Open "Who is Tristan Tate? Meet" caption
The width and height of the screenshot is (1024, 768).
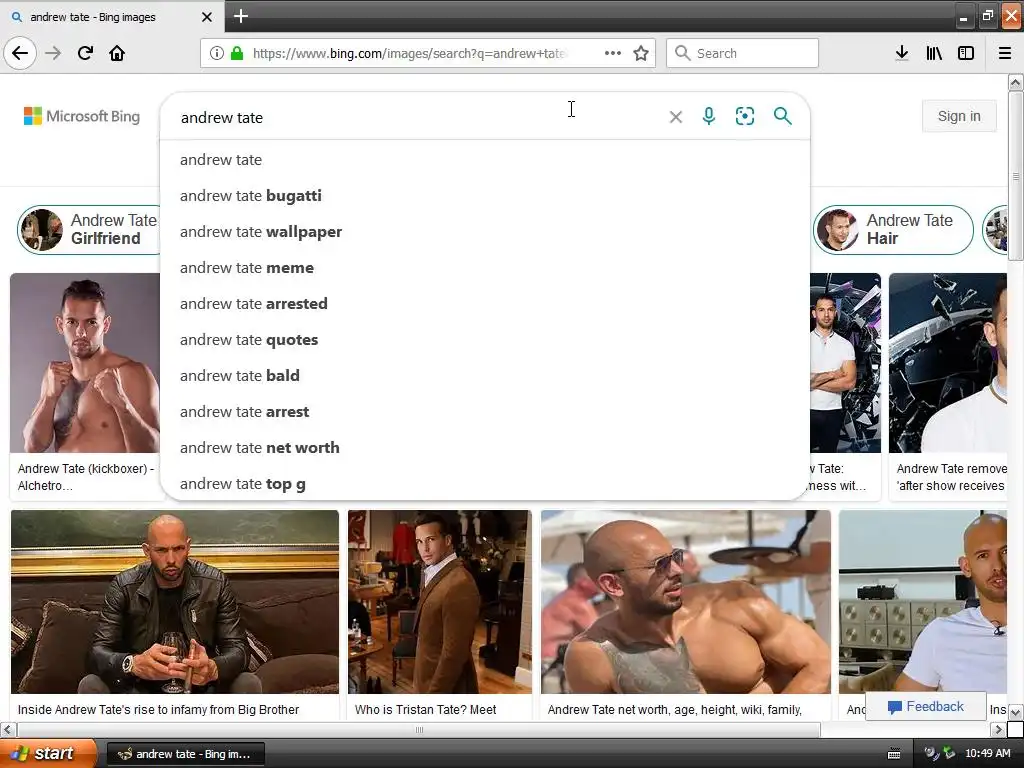pyautogui.click(x=425, y=709)
